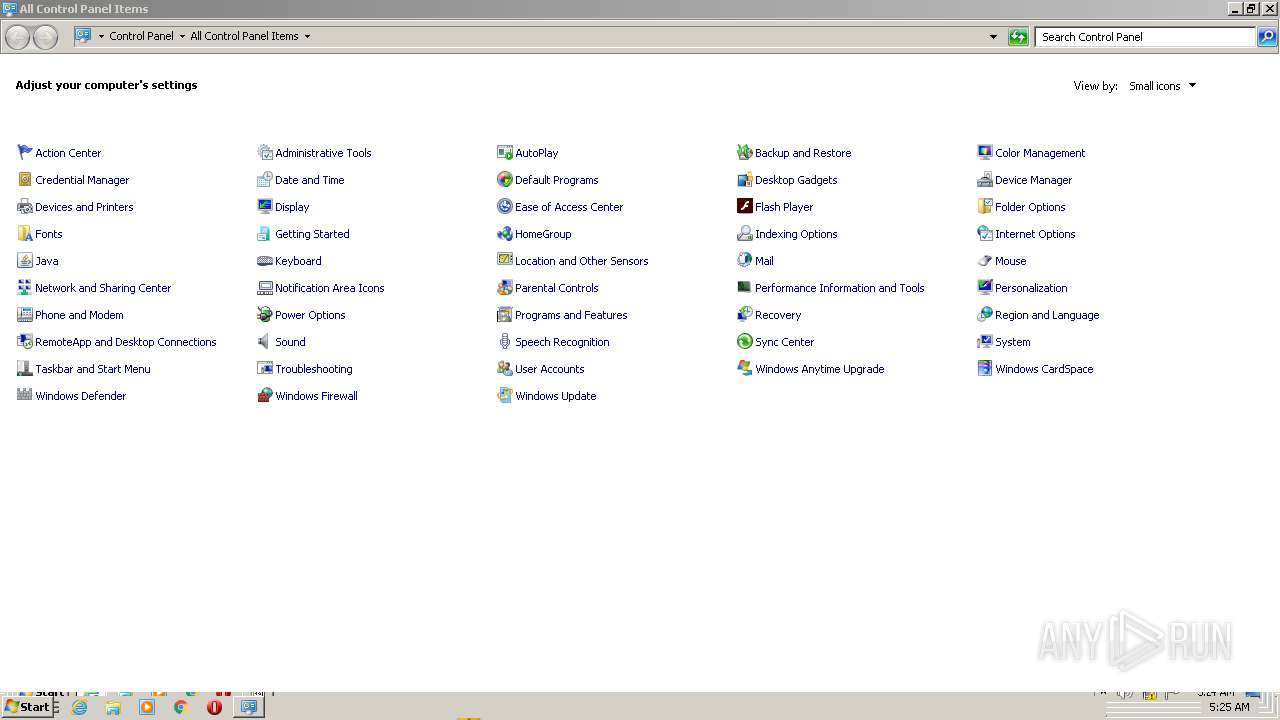Open the Programs and Features link
1280x720 pixels.
pos(571,315)
